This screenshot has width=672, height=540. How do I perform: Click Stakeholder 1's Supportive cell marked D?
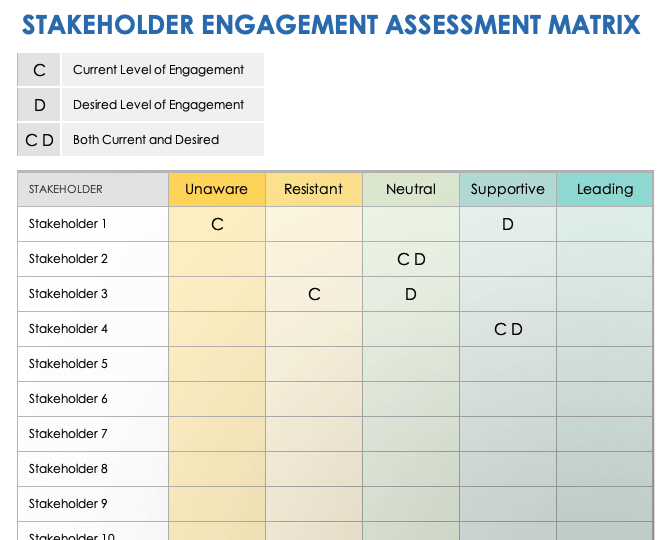pyautogui.click(x=507, y=224)
